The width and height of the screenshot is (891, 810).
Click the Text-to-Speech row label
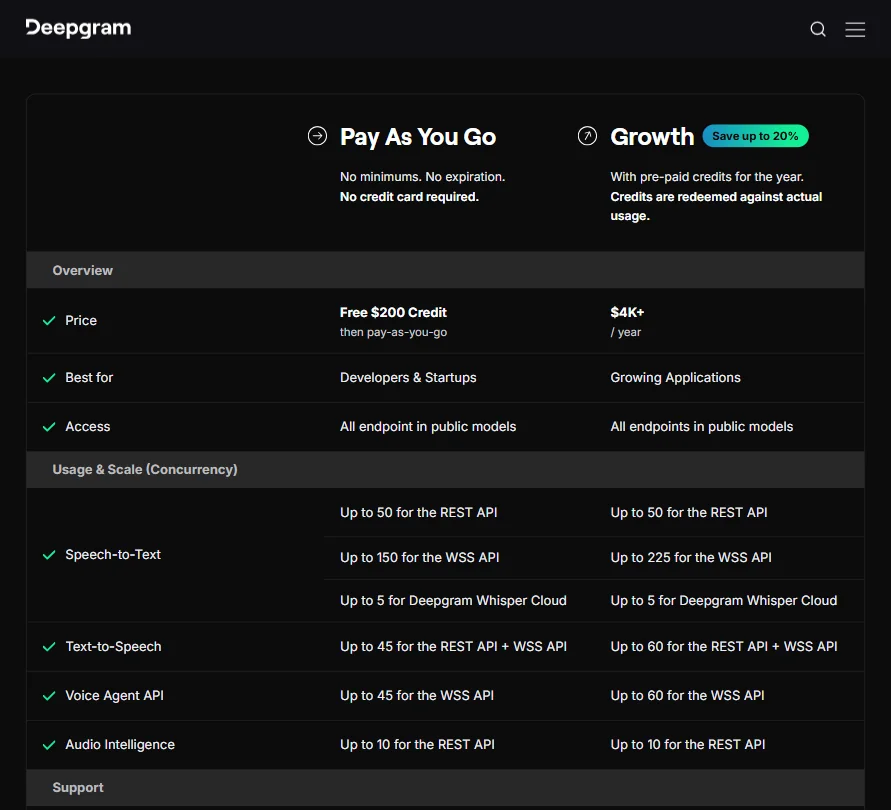pyautogui.click(x=113, y=646)
